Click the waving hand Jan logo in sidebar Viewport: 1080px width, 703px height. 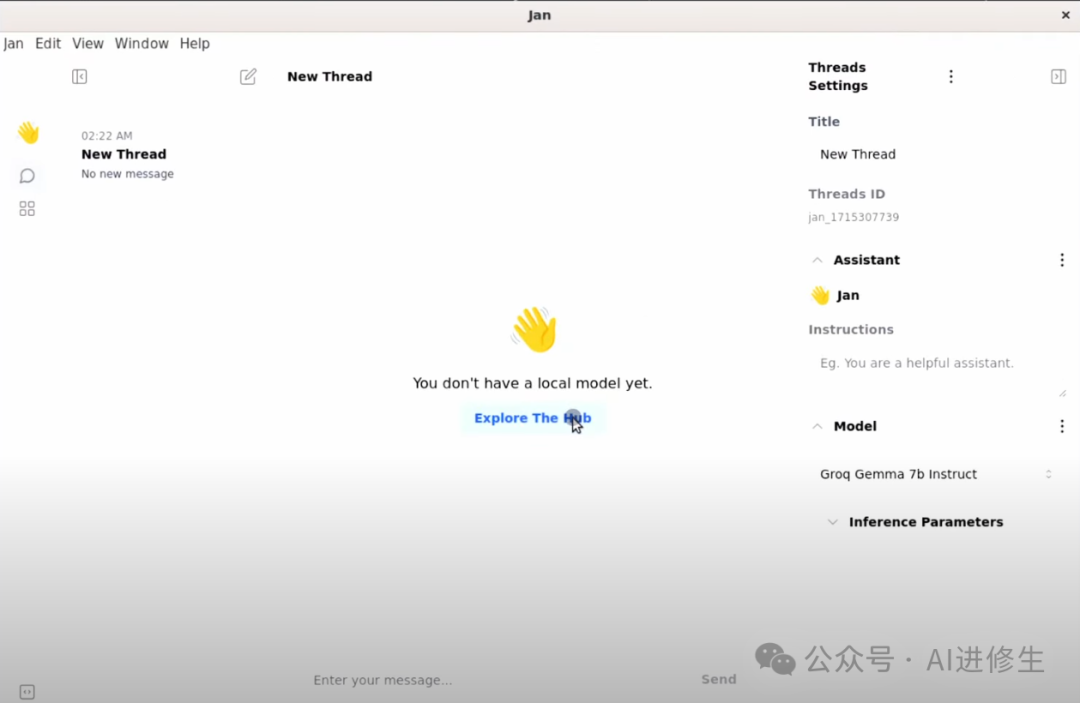pyautogui.click(x=28, y=132)
